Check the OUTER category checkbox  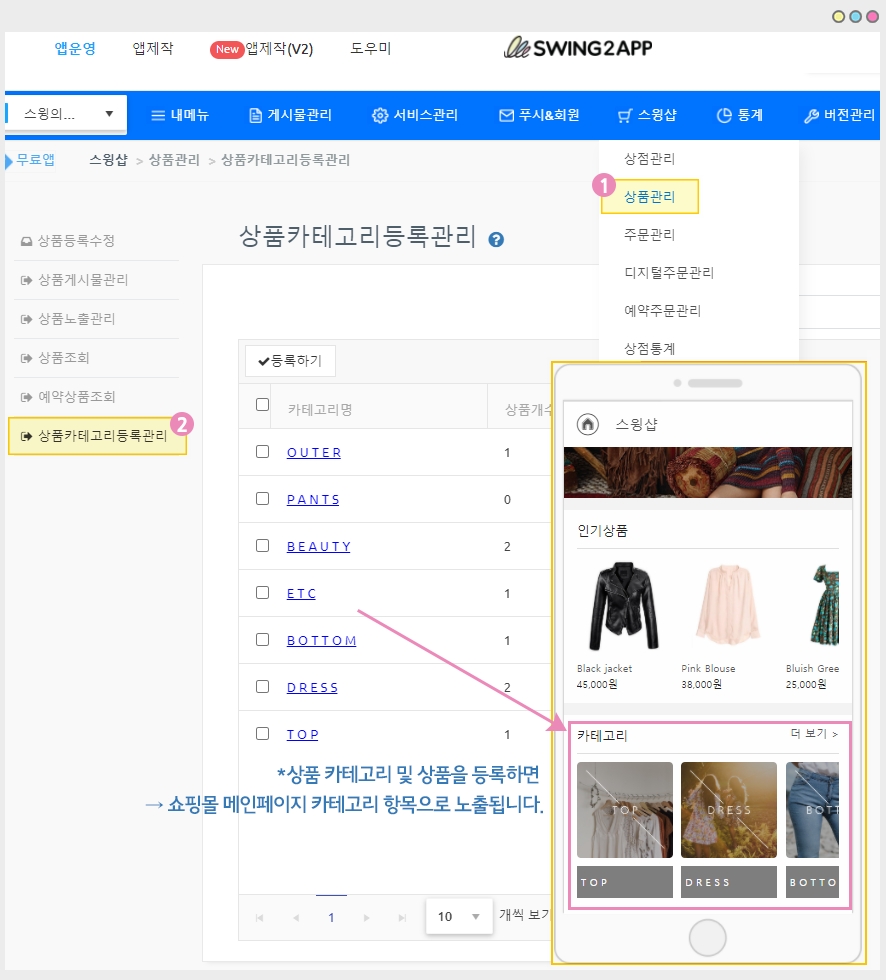click(262, 451)
